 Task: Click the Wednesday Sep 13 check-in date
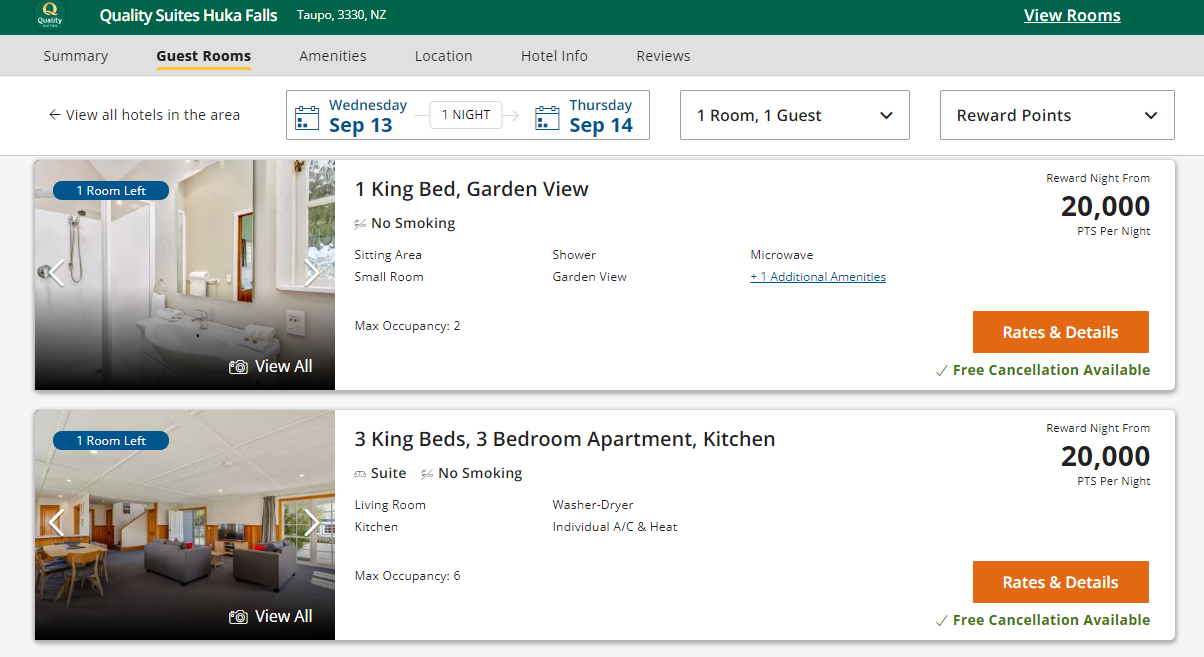(367, 115)
